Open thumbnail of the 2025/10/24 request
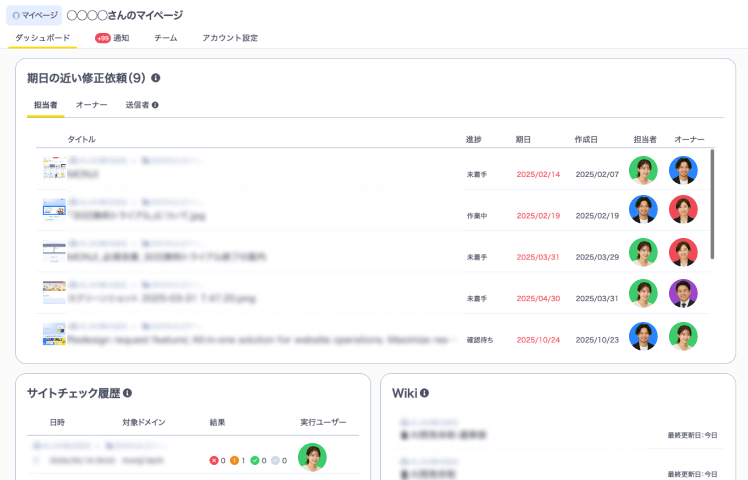748x480 pixels. 54,334
